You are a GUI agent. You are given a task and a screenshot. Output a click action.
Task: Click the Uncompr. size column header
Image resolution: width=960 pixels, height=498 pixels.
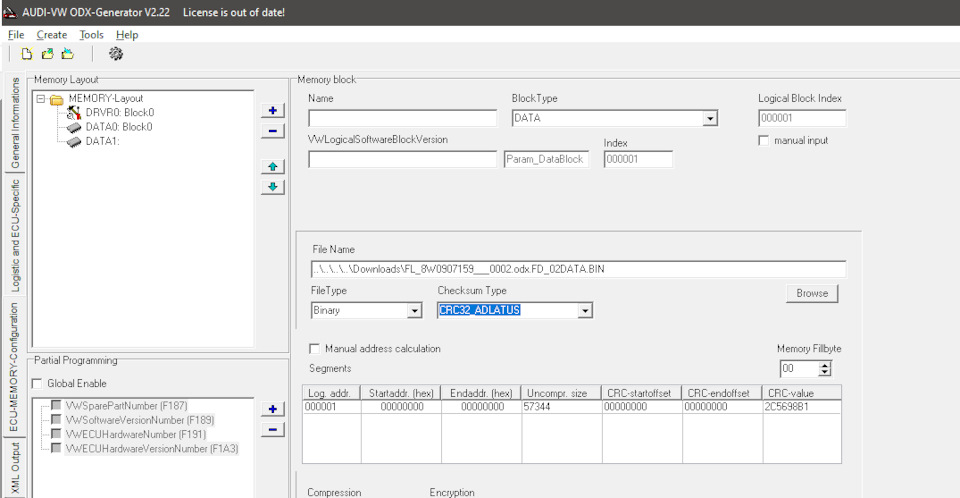(561, 393)
